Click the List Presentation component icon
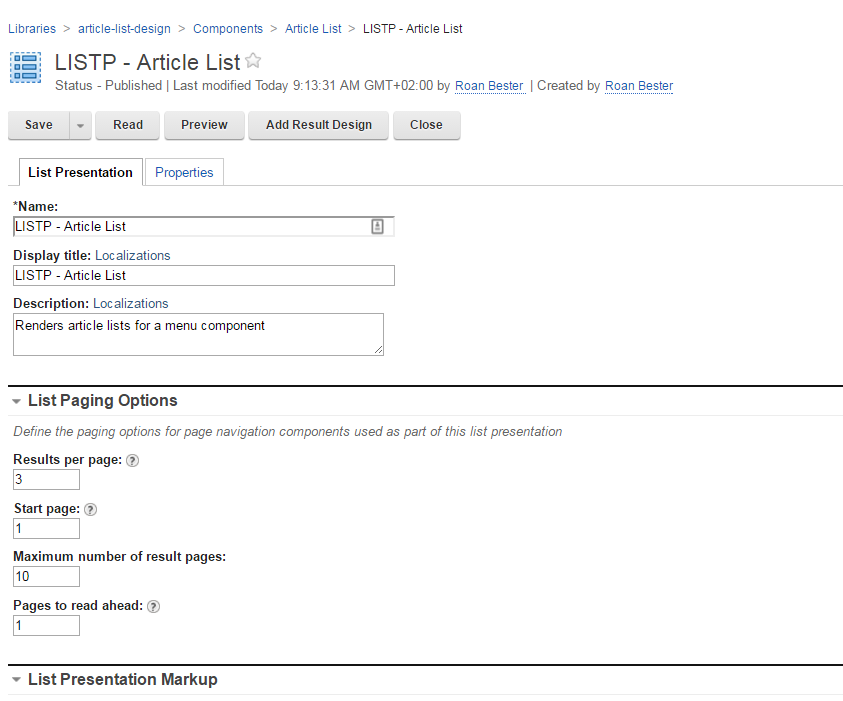843x701 pixels. (26, 67)
